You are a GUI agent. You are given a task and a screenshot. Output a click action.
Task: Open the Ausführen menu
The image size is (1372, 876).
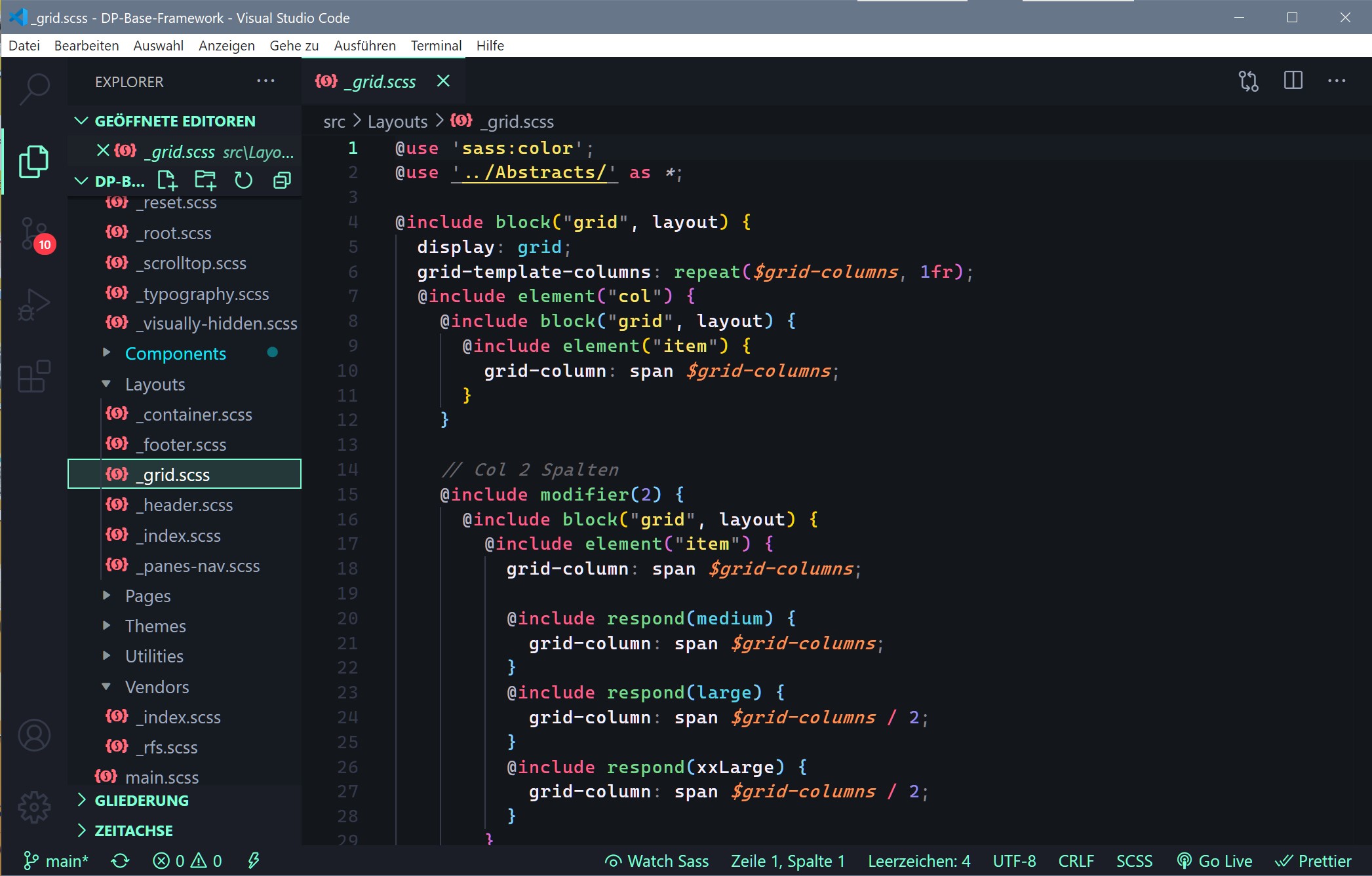(364, 46)
